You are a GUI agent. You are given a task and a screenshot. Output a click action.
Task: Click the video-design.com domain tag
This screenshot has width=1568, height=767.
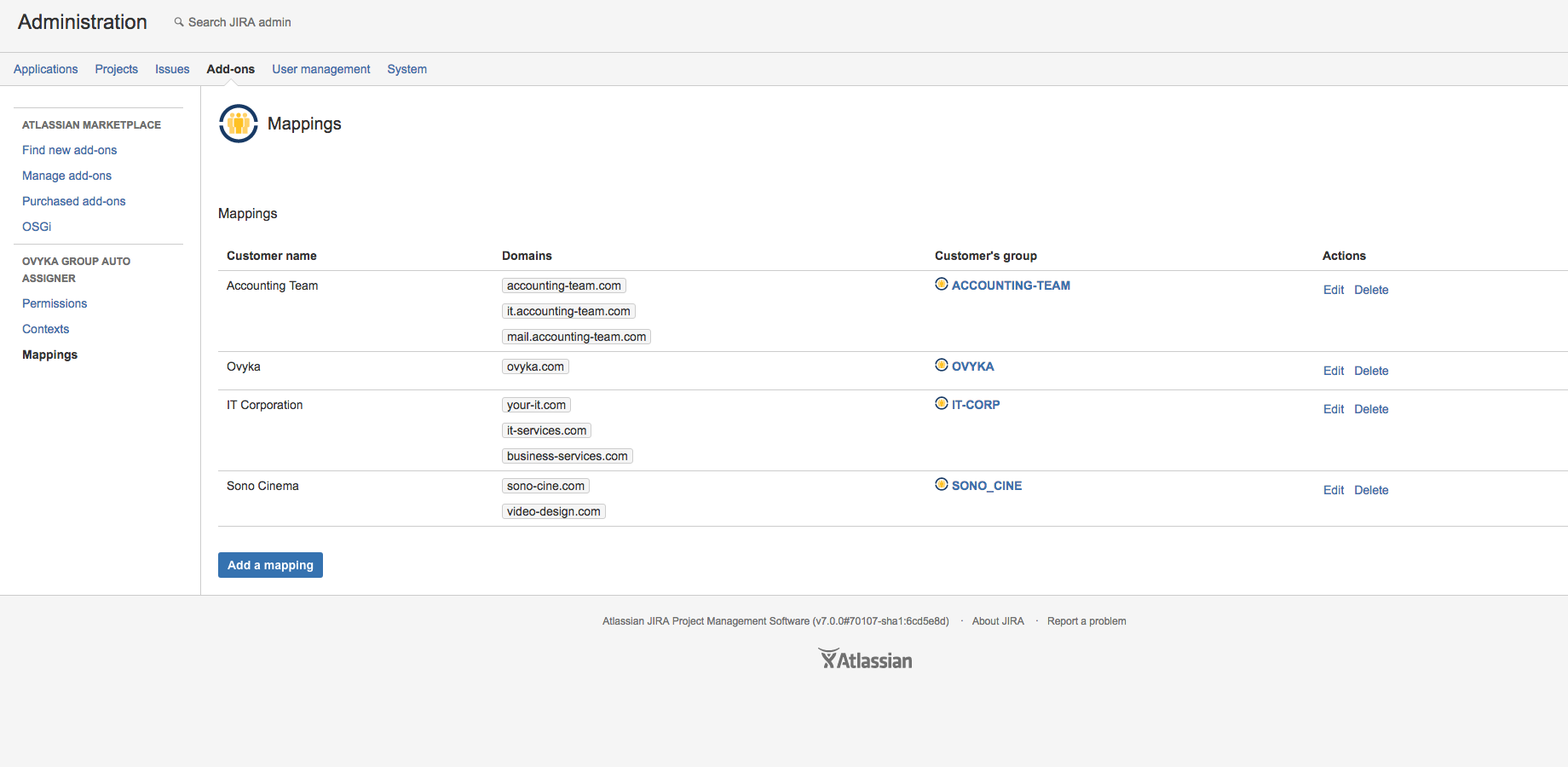[554, 511]
